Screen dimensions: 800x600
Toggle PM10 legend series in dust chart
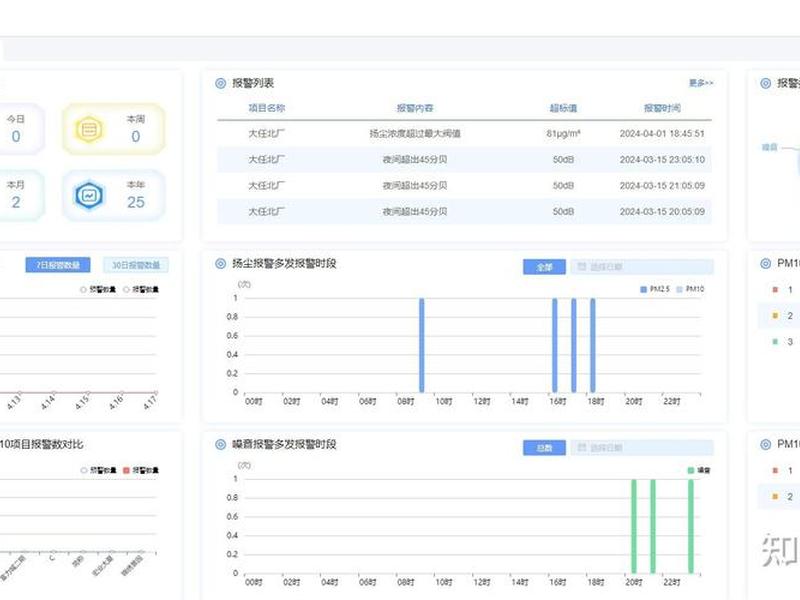click(690, 289)
